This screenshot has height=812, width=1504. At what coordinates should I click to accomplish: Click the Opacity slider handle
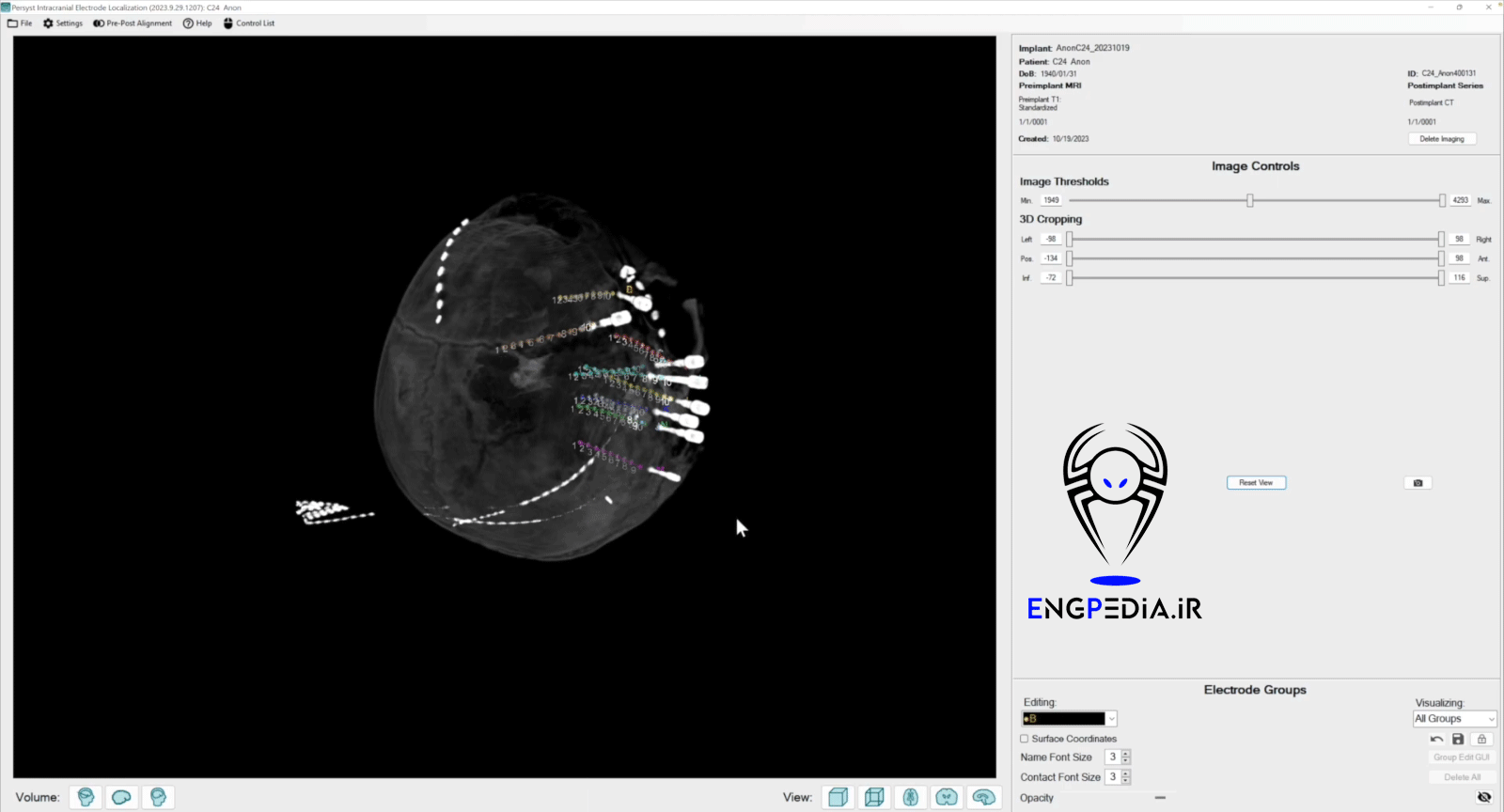[x=1161, y=798]
